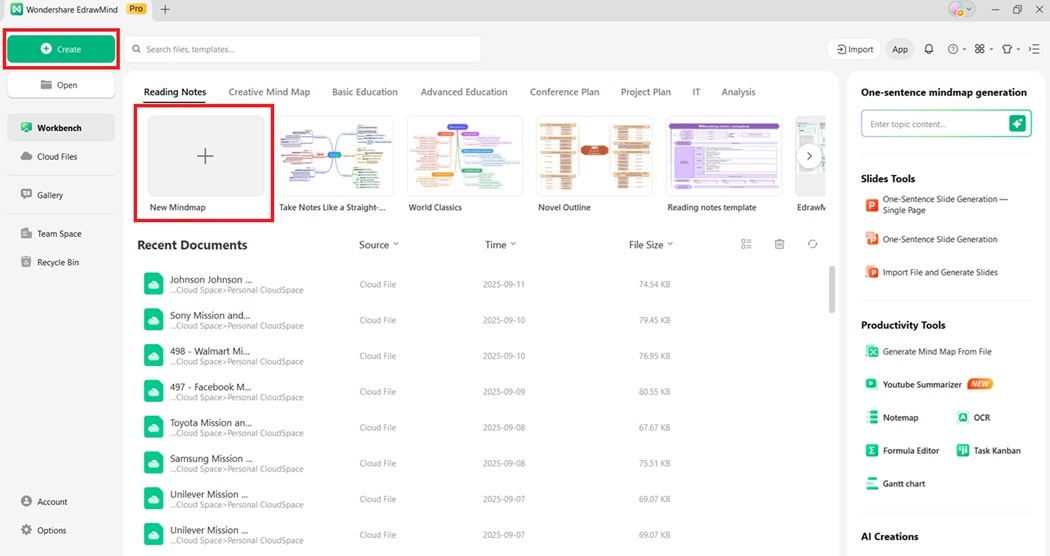
Task: Open the user avatar menu in title bar
Action: (961, 9)
